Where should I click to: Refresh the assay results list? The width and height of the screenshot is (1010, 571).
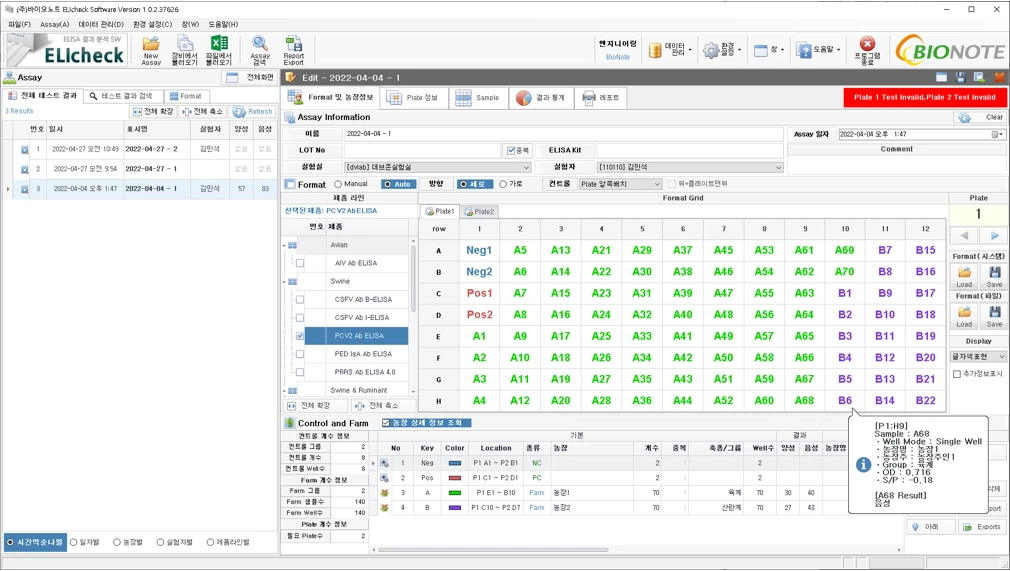point(252,111)
